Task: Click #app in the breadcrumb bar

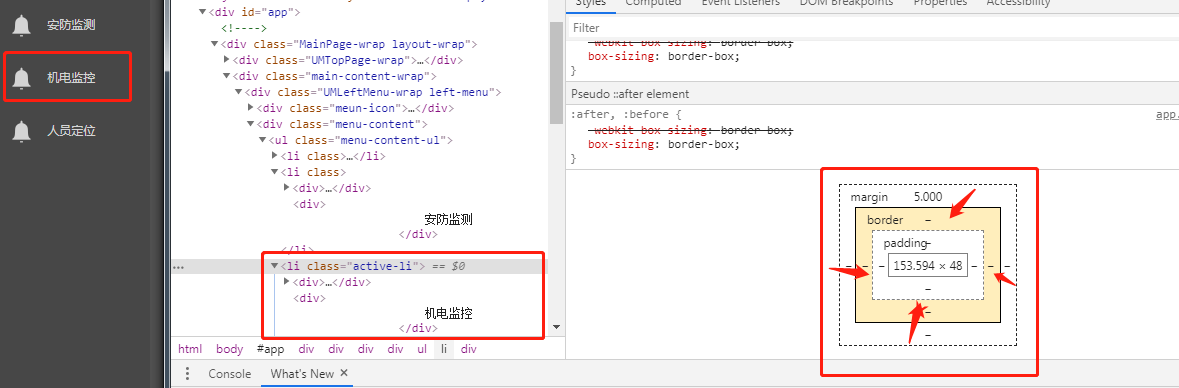Action: pos(270,349)
